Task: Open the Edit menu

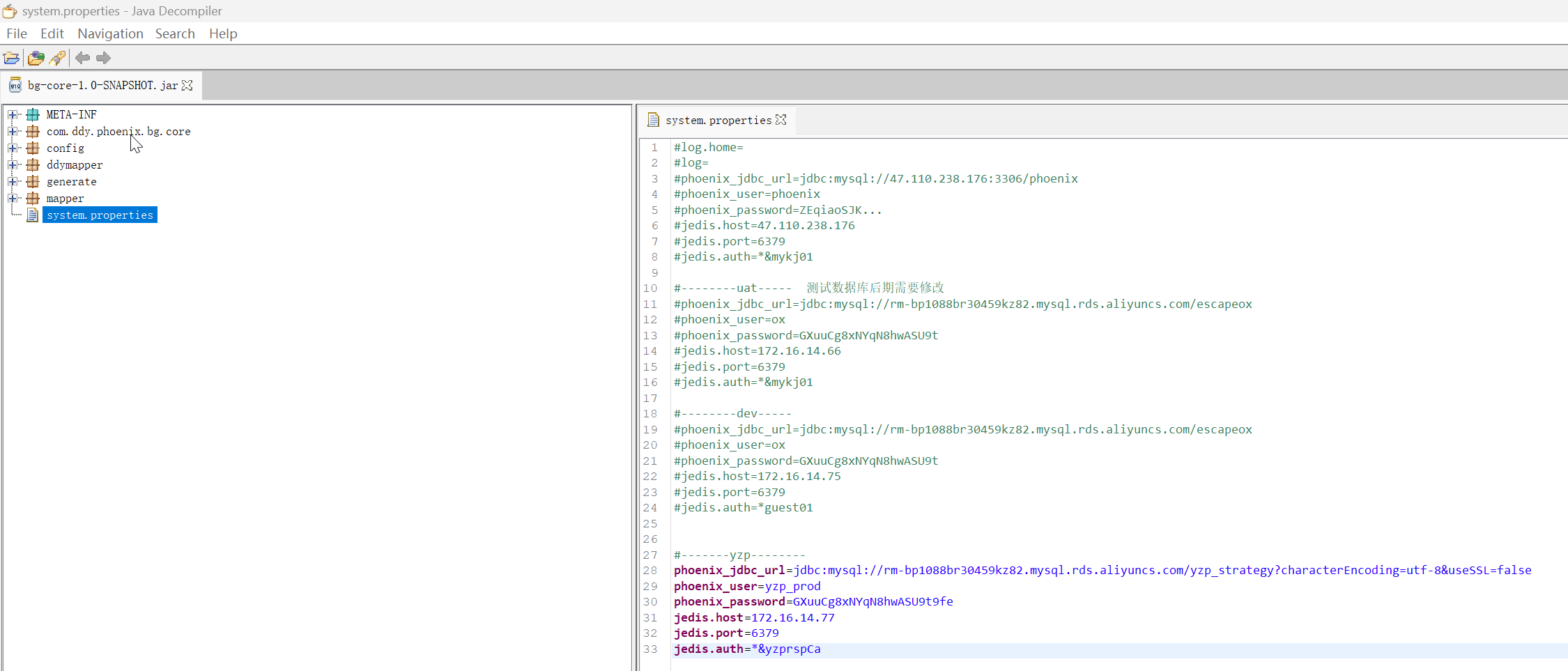Action: [x=52, y=33]
